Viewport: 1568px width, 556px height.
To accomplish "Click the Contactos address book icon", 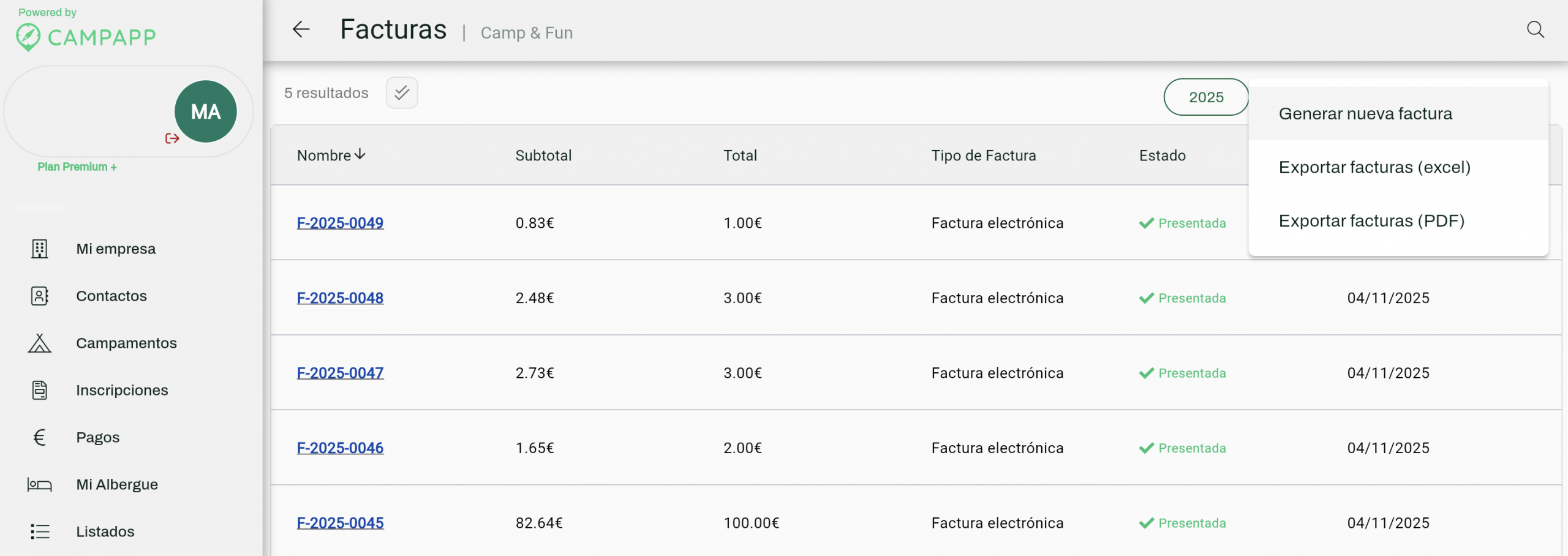I will click(40, 296).
